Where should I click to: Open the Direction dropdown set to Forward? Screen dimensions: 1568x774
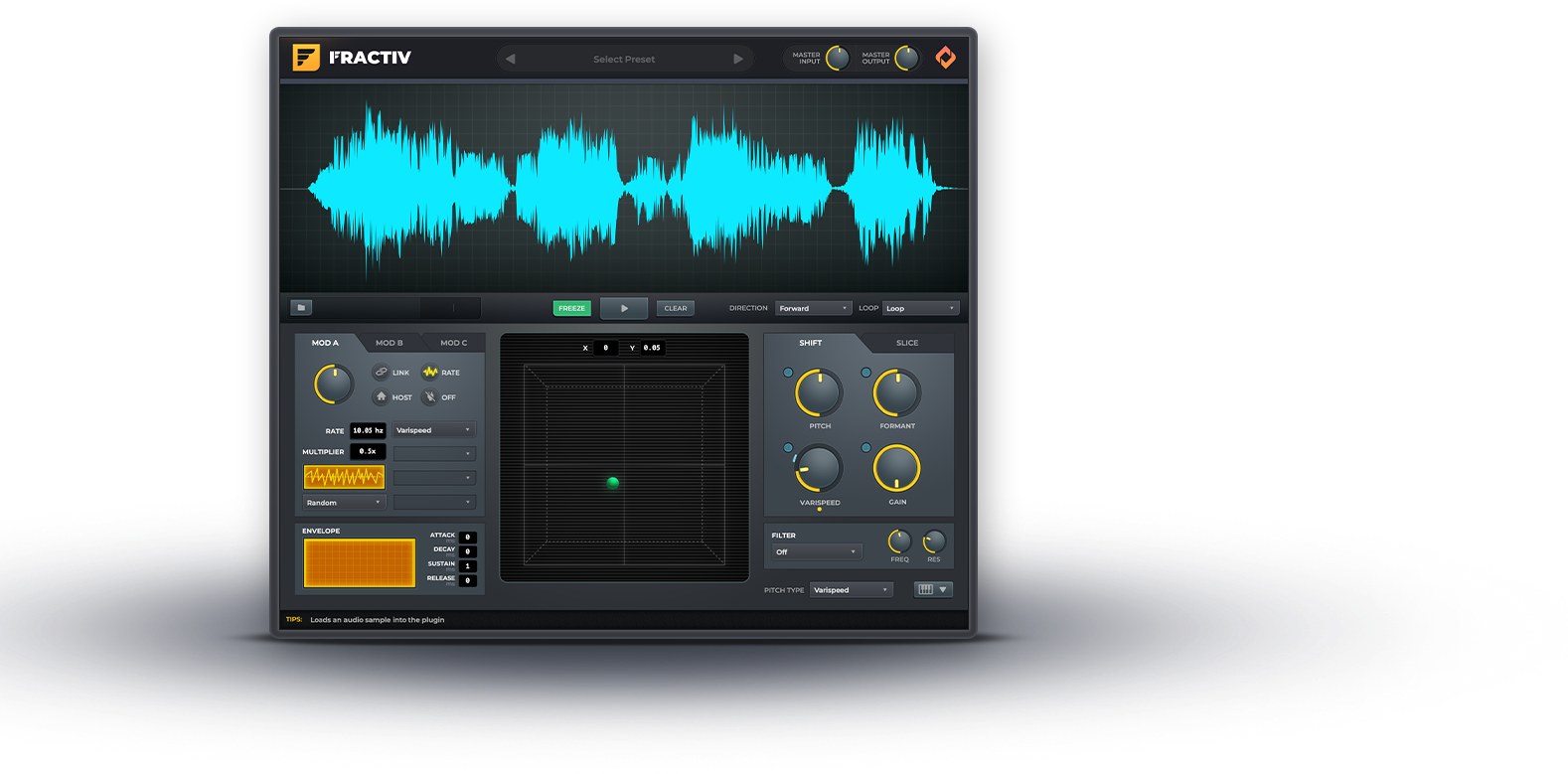814,308
